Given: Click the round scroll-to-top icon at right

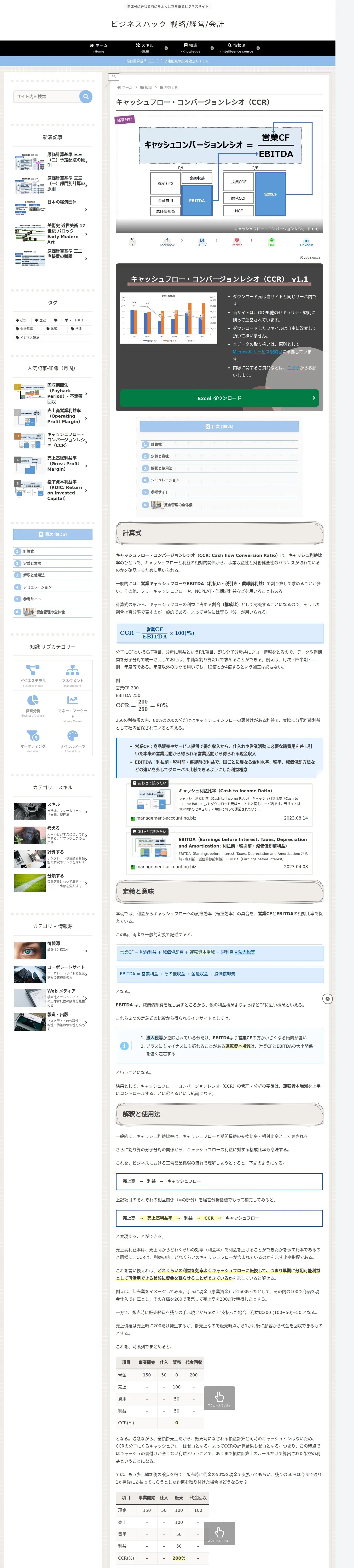Looking at the screenshot, I should click(327, 999).
